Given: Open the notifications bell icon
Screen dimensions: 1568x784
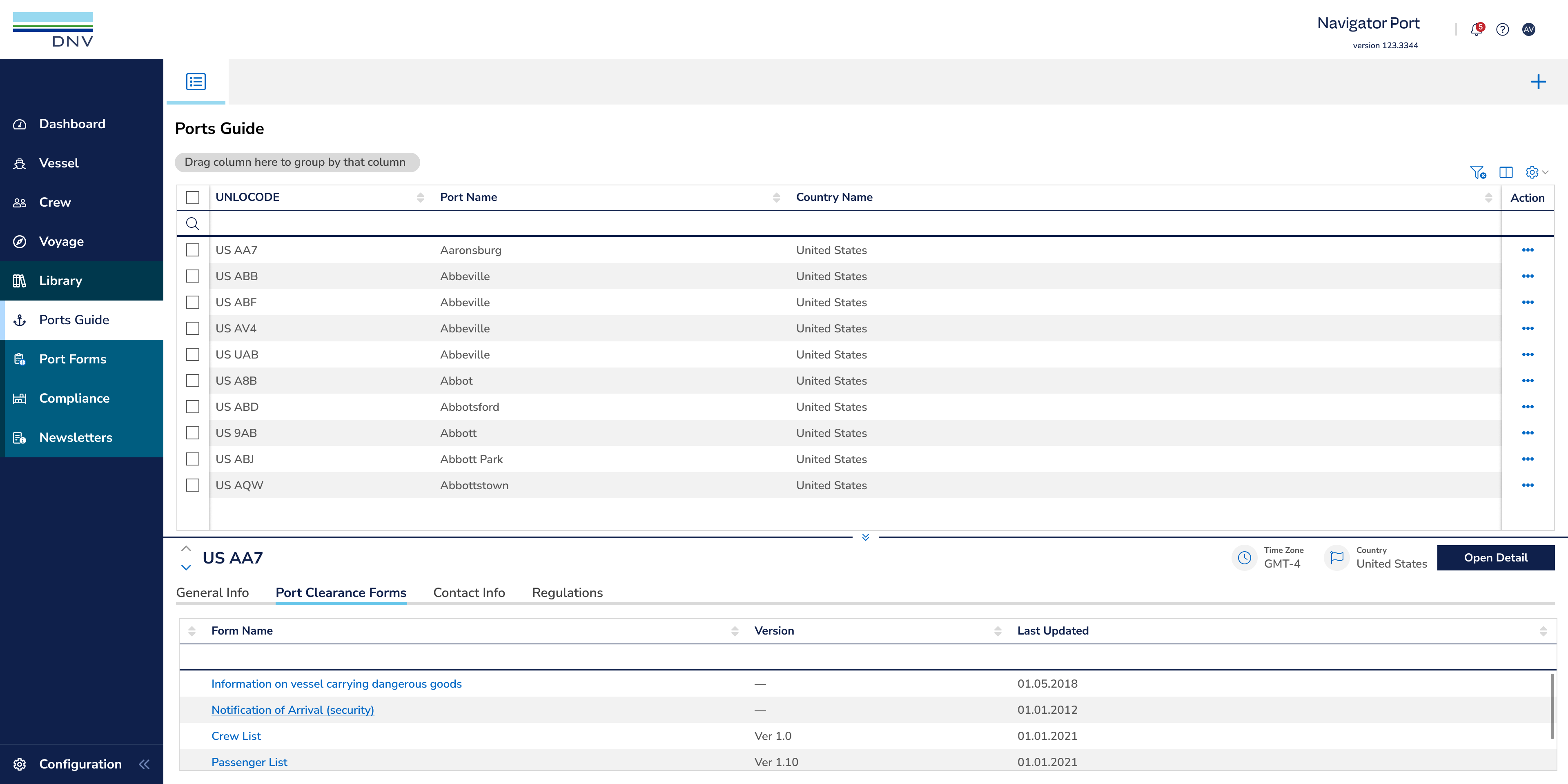Looking at the screenshot, I should click(x=1476, y=29).
